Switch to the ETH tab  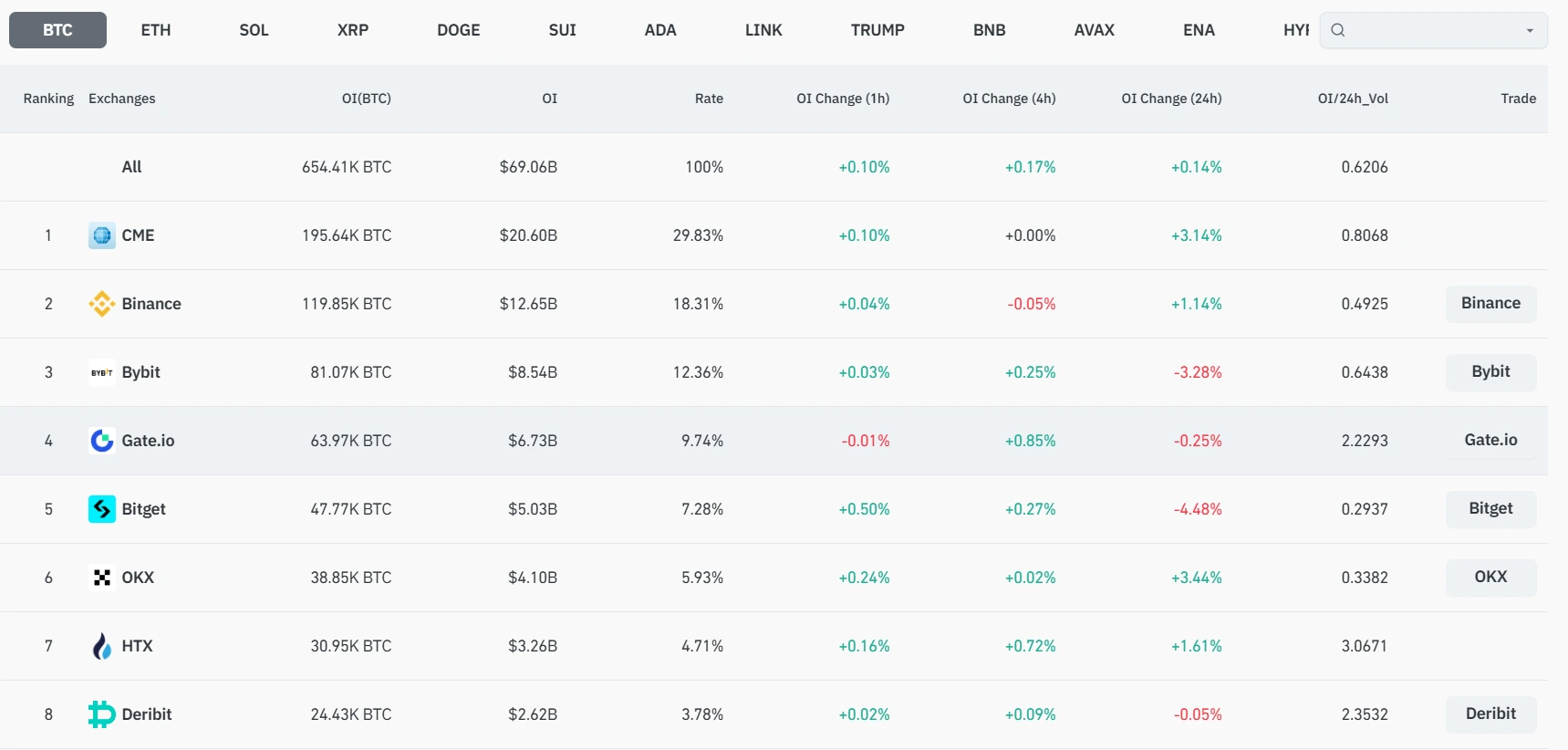(x=156, y=30)
